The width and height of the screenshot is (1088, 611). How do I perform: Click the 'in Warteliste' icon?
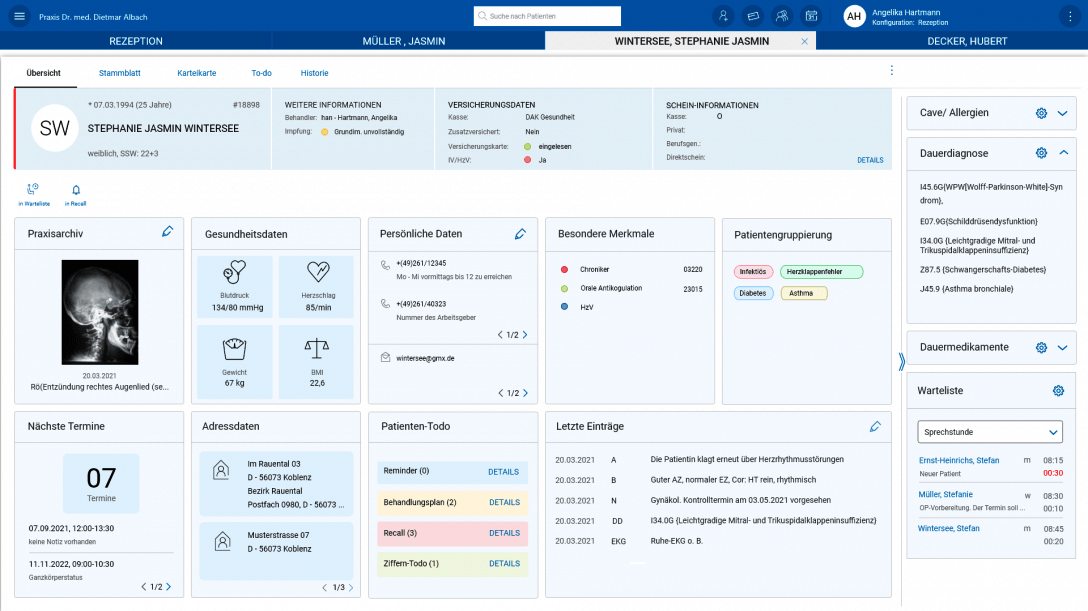tap(33, 189)
